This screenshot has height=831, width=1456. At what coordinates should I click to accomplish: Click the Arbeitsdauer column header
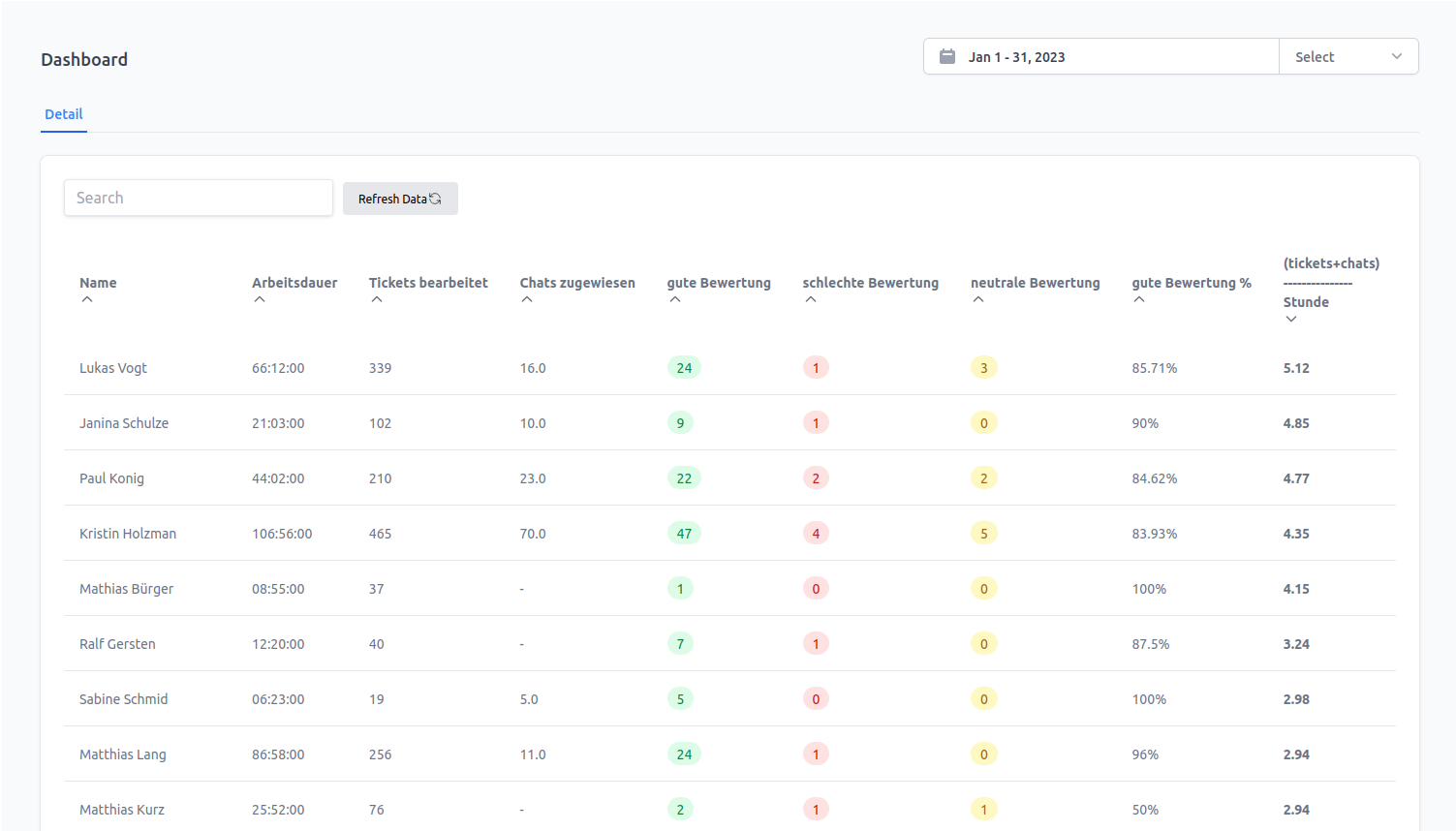pyautogui.click(x=294, y=283)
